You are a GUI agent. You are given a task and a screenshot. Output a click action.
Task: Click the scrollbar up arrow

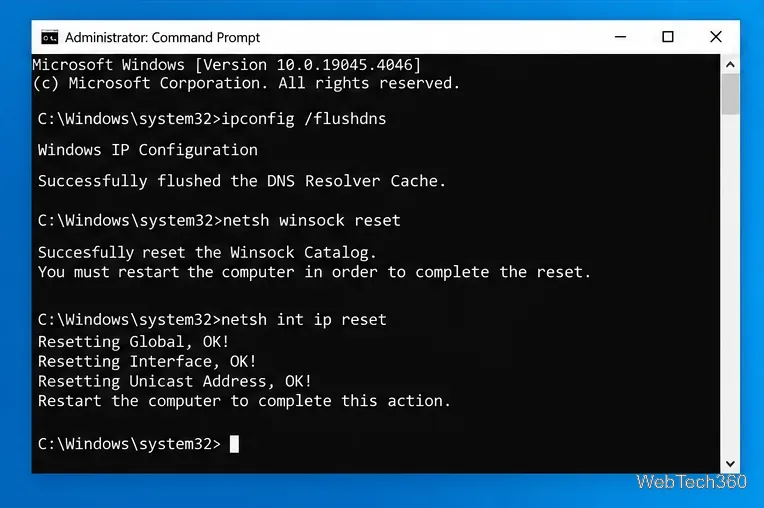[730, 64]
